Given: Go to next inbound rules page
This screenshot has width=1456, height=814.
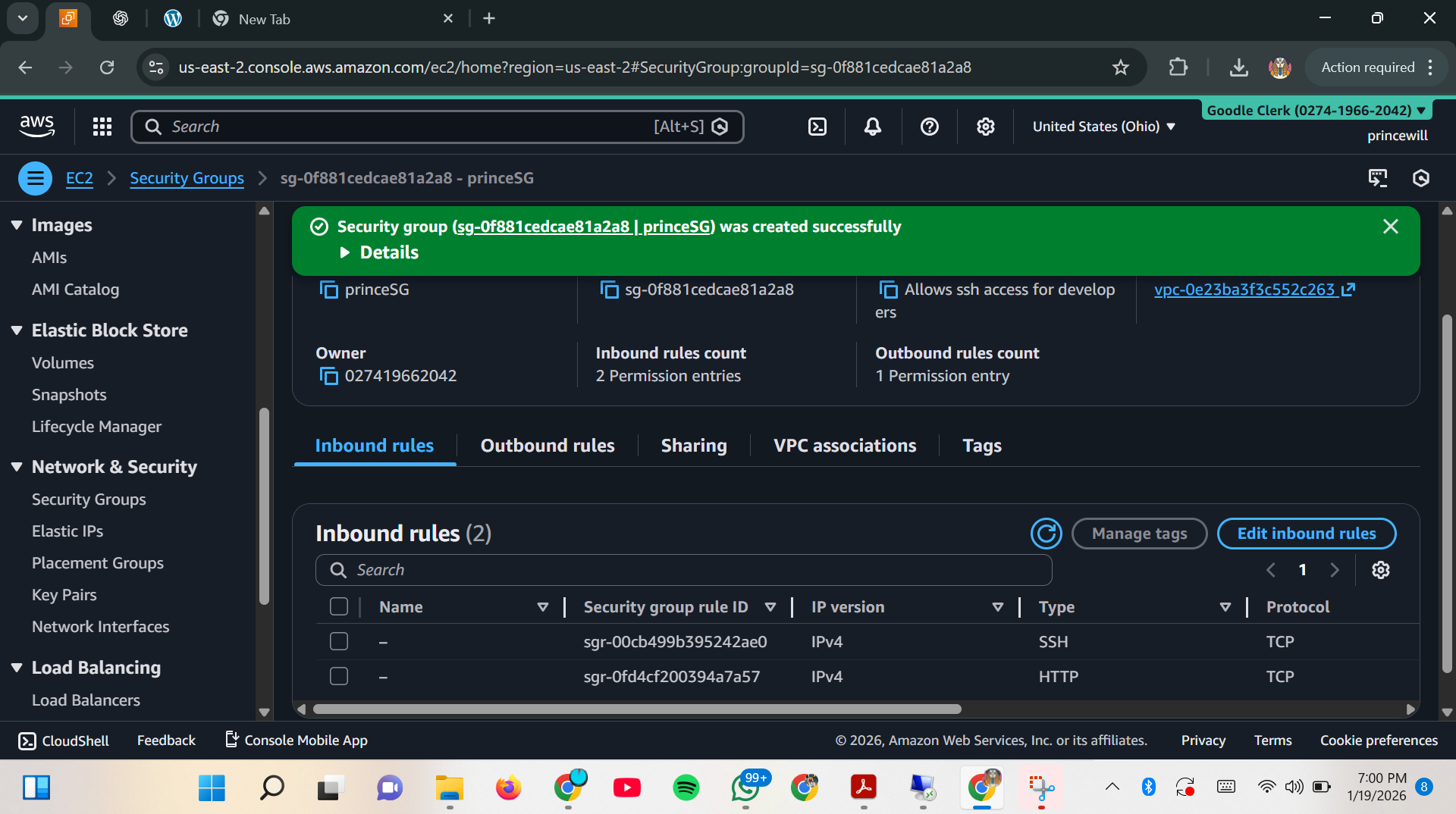Looking at the screenshot, I should 1335,570.
